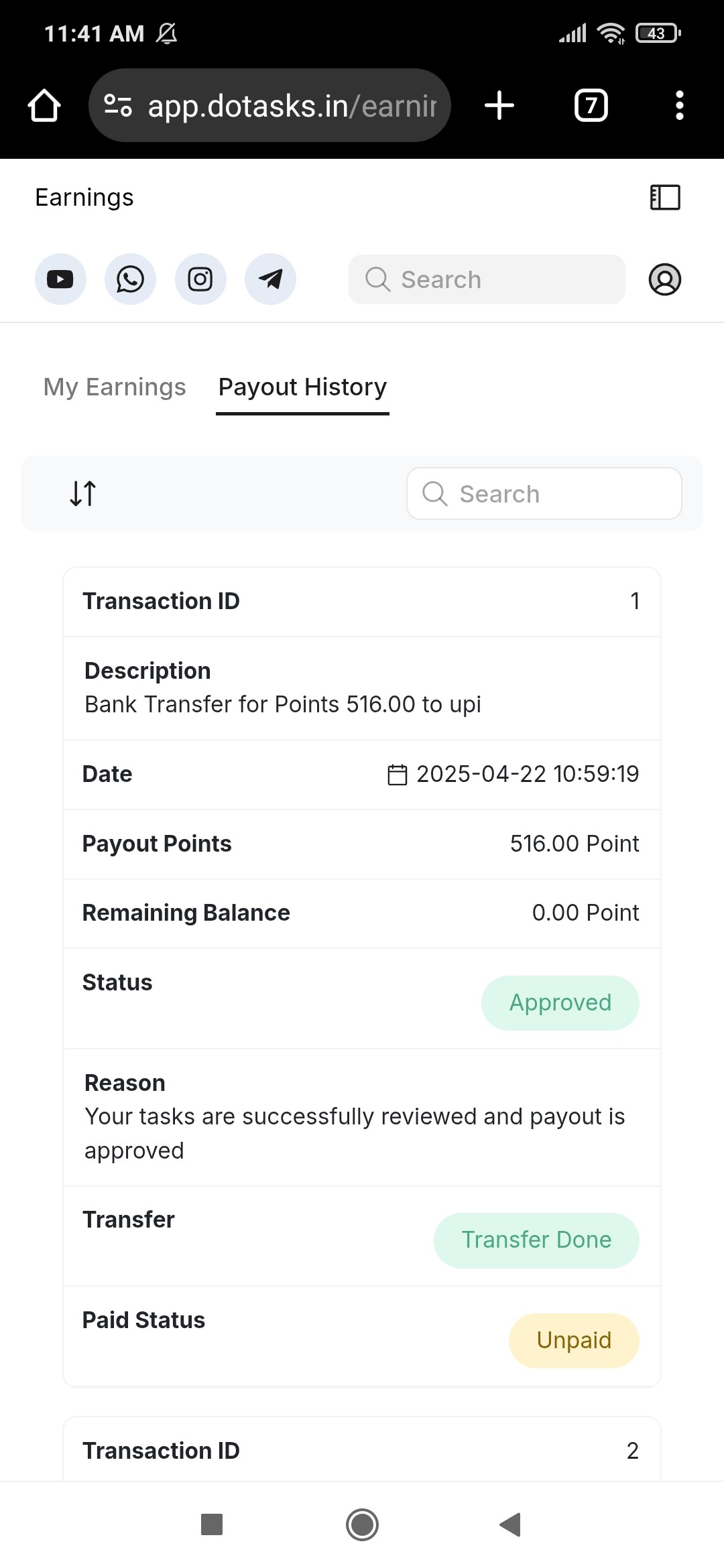Screen dimensions: 724x1568
Task: Open the Telegram social icon
Action: (270, 279)
